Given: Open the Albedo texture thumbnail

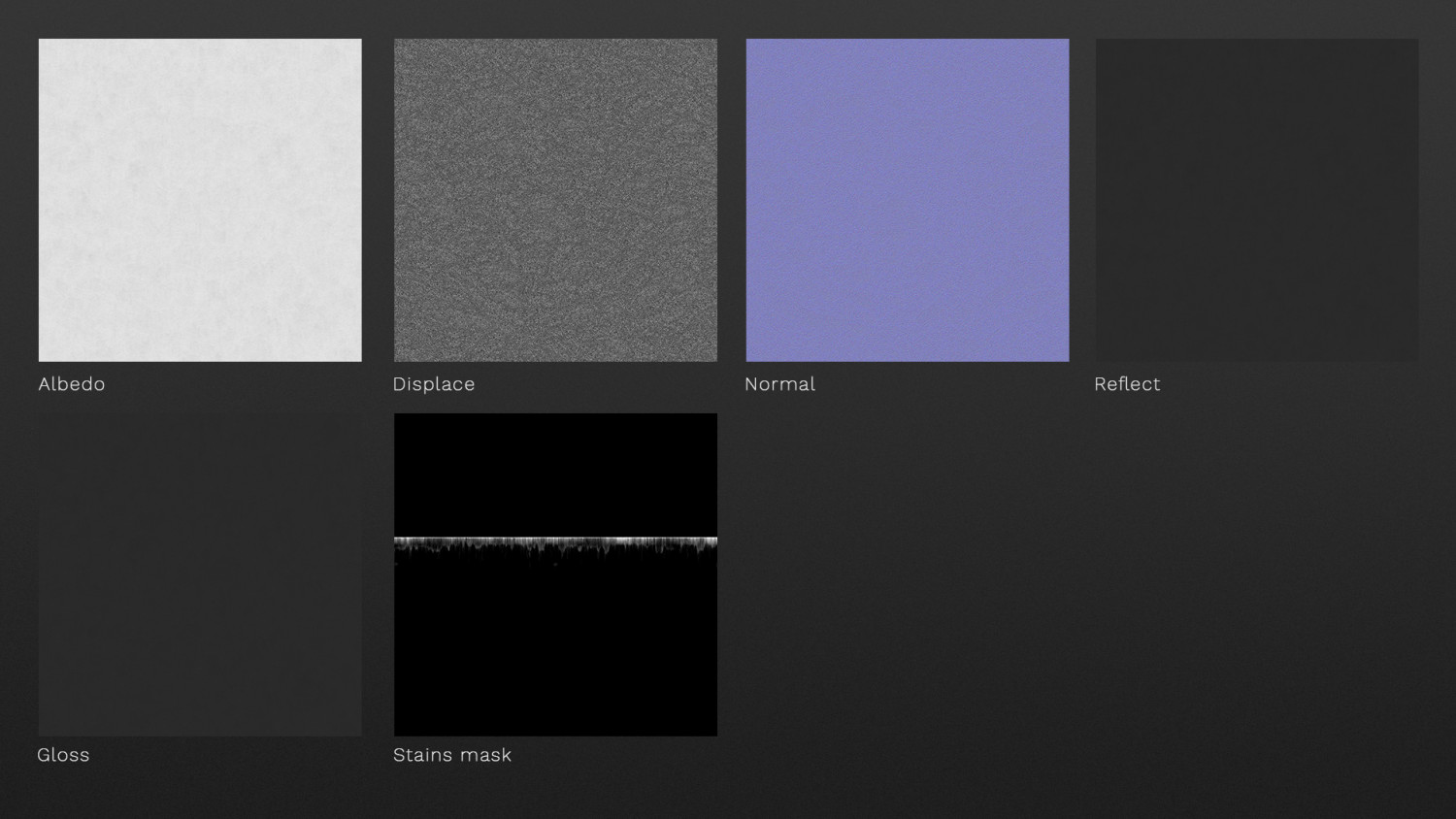Looking at the screenshot, I should click(200, 200).
